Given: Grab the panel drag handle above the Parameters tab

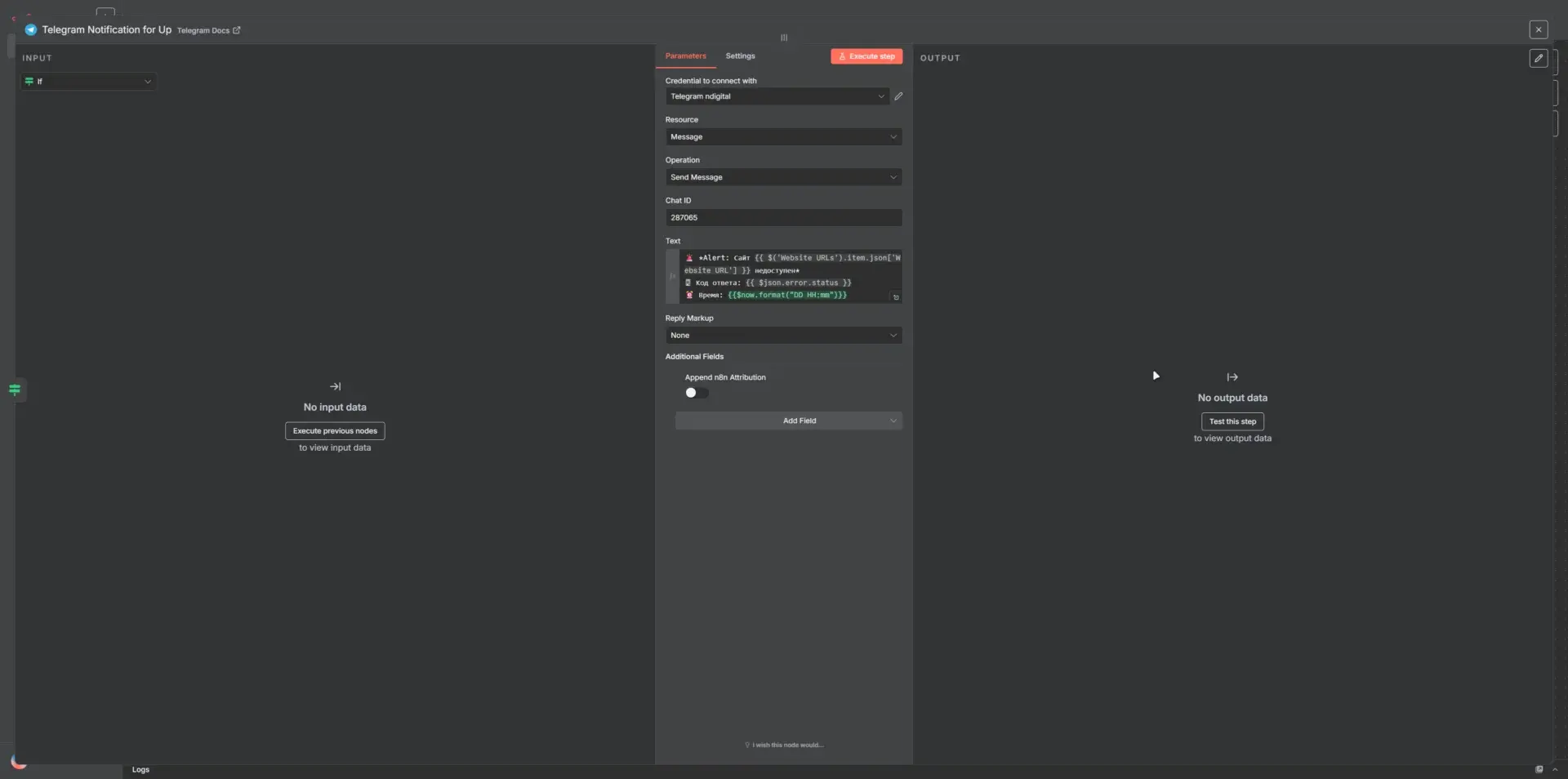Looking at the screenshot, I should 784,38.
